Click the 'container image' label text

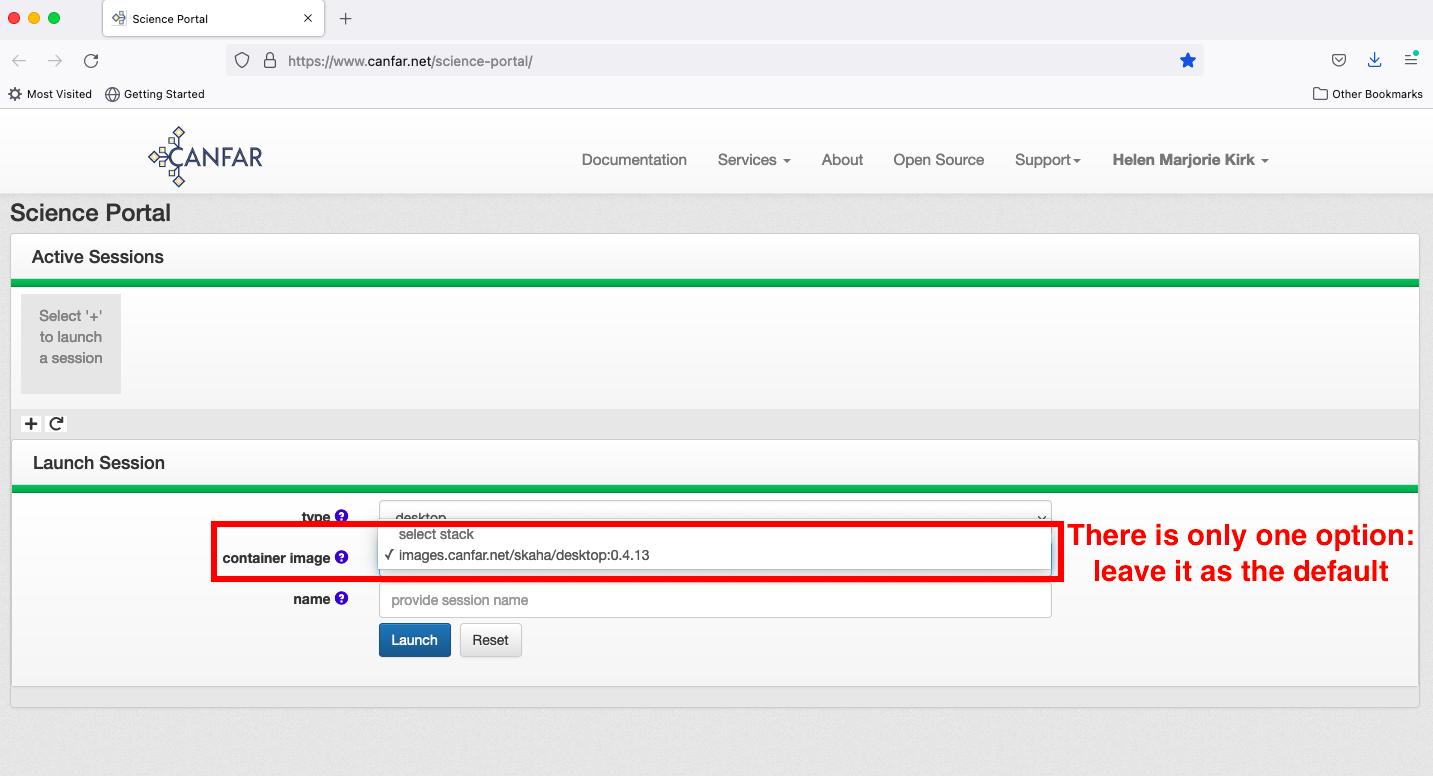coord(276,558)
